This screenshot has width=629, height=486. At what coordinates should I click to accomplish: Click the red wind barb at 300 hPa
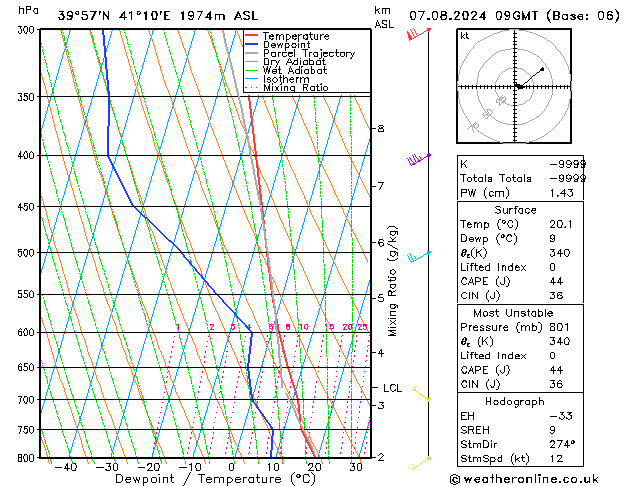coord(419,34)
